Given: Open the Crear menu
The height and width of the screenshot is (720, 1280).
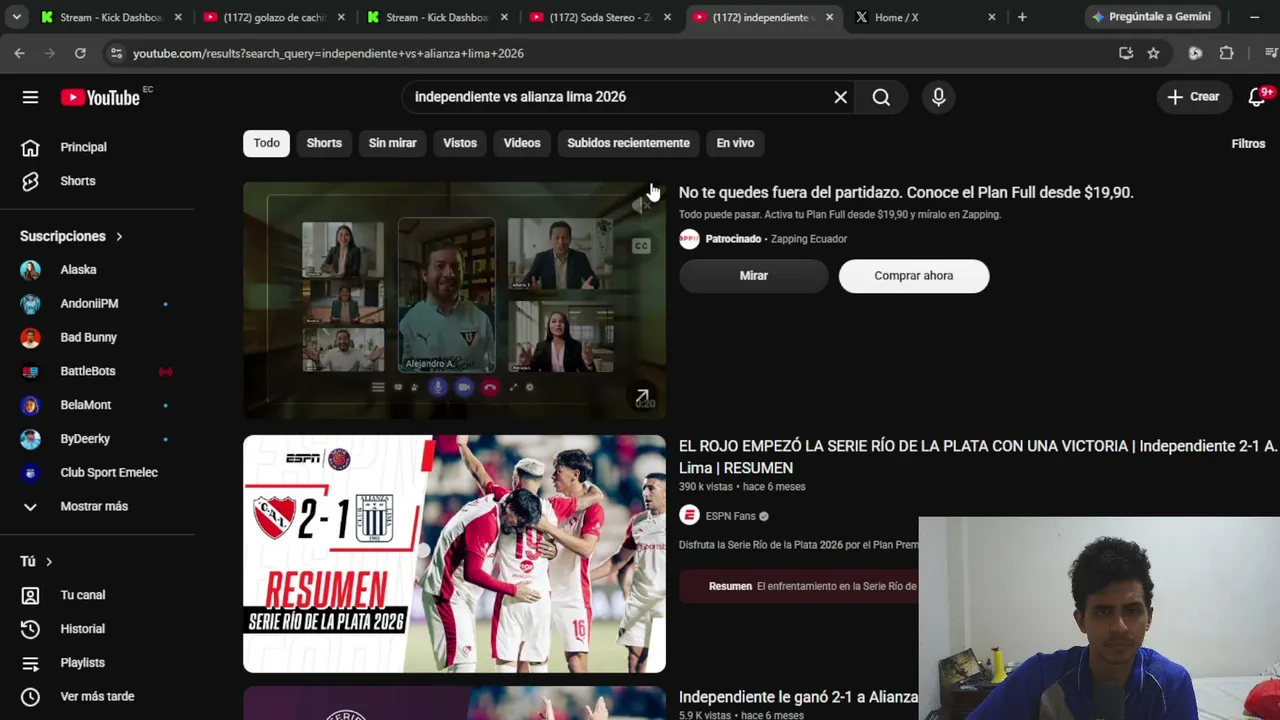Looking at the screenshot, I should coord(1194,97).
